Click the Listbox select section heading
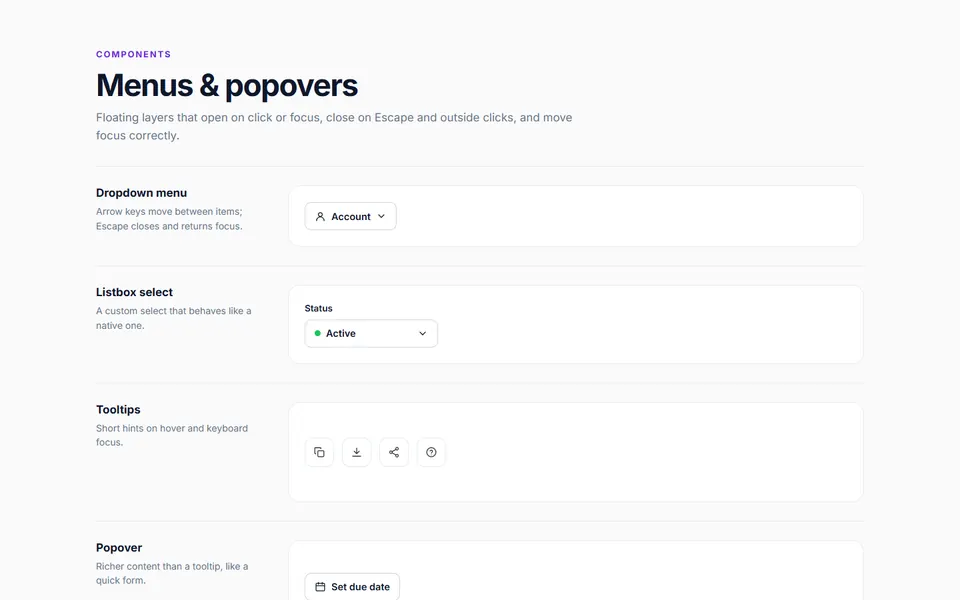The height and width of the screenshot is (600, 960). 134,292
